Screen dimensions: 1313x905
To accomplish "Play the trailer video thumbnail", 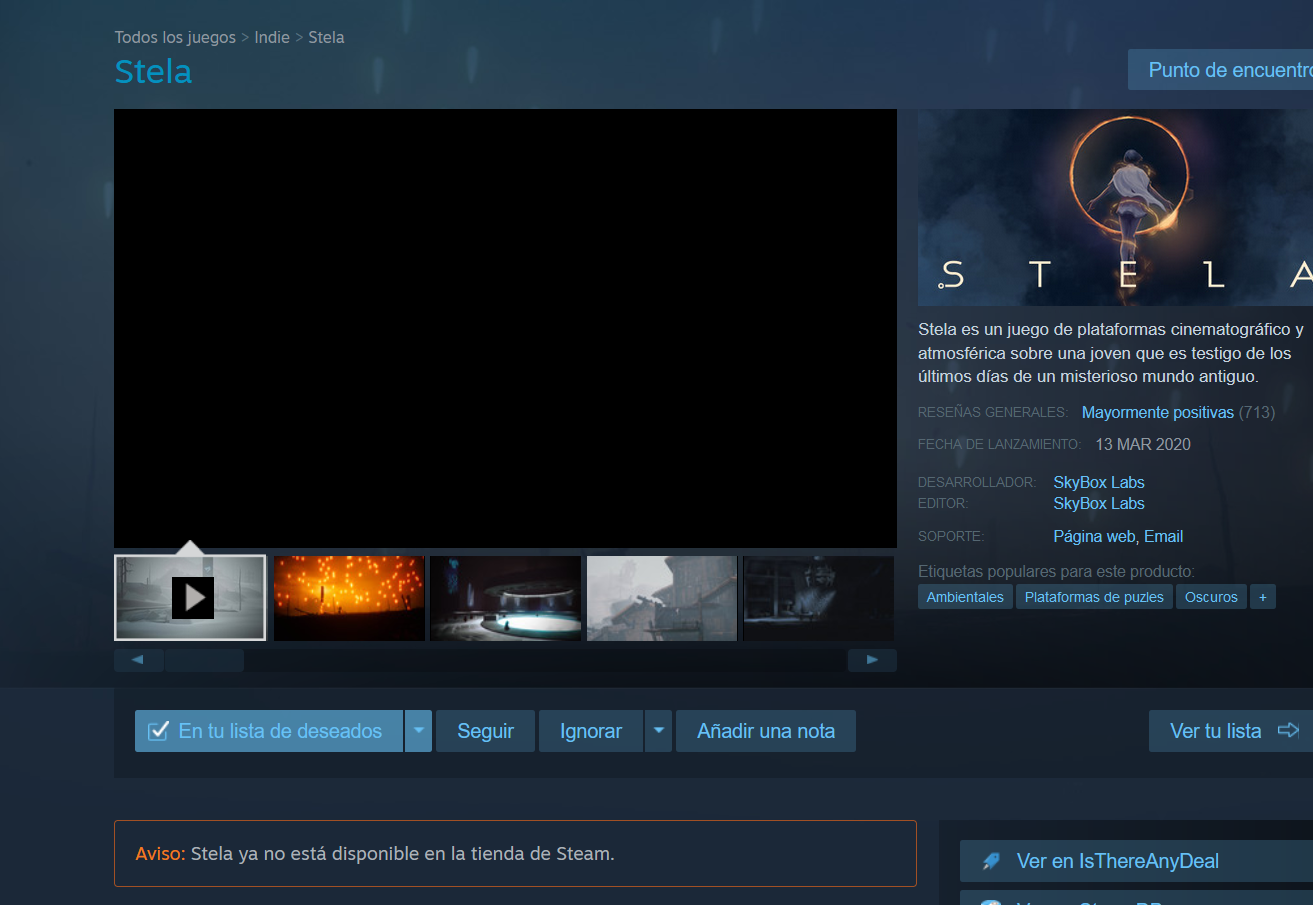I will point(190,597).
